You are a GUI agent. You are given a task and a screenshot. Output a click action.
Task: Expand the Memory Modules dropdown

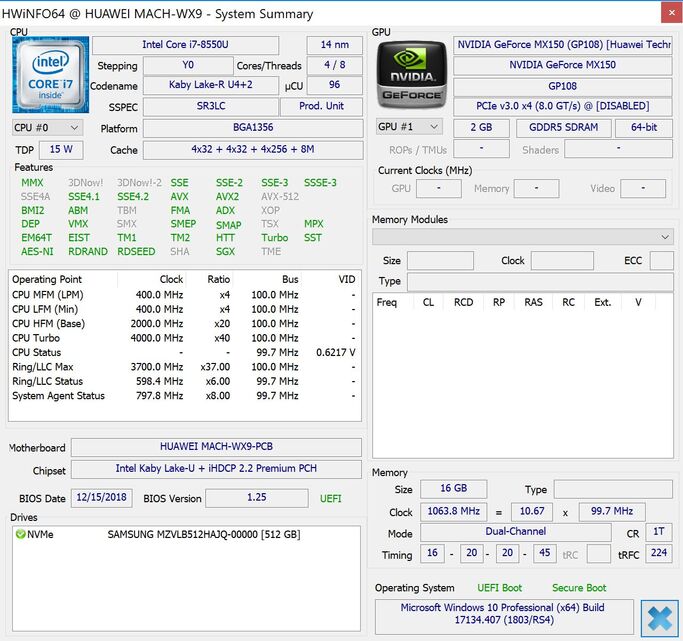point(522,236)
